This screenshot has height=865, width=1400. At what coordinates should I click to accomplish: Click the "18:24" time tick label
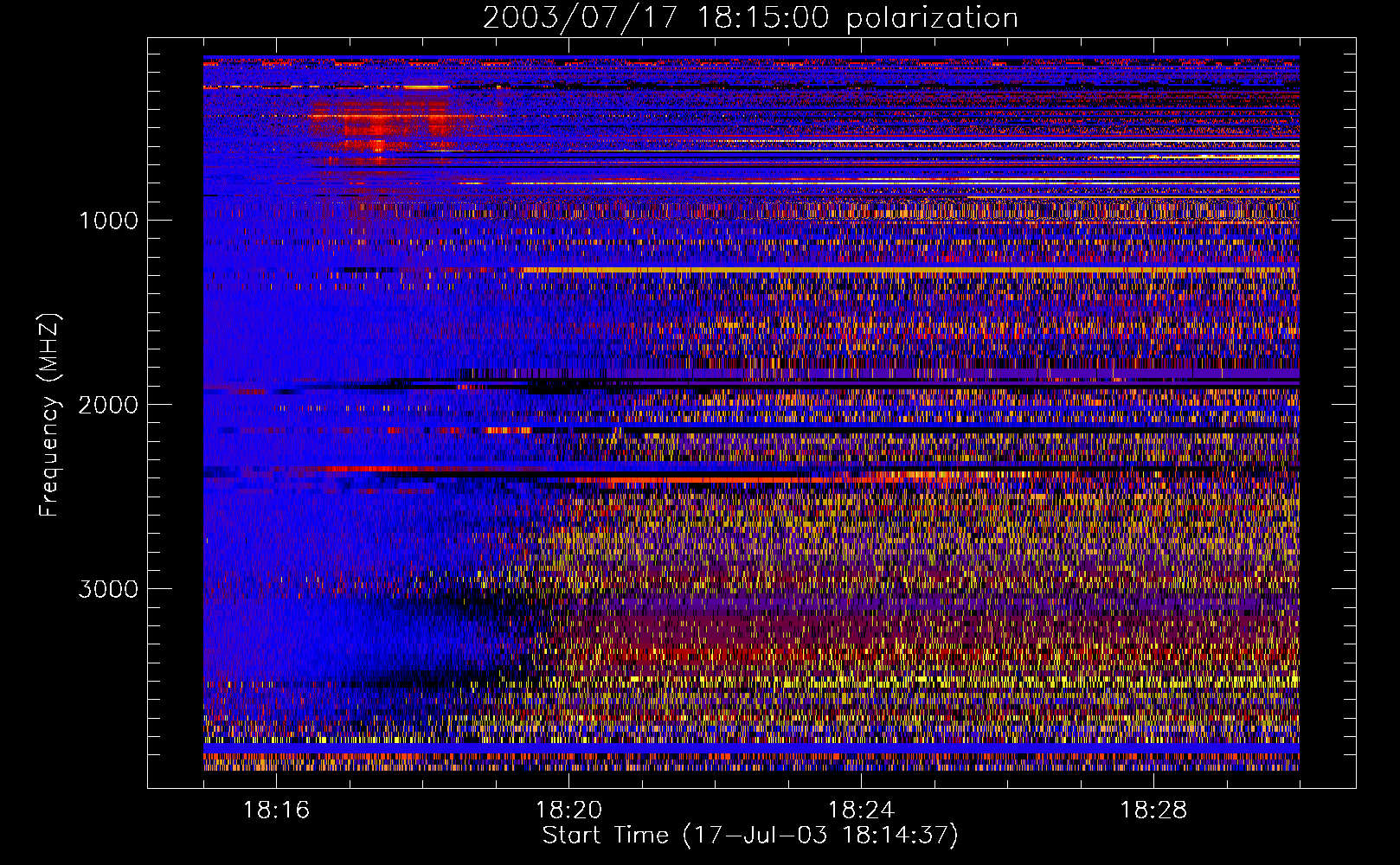pos(861,811)
